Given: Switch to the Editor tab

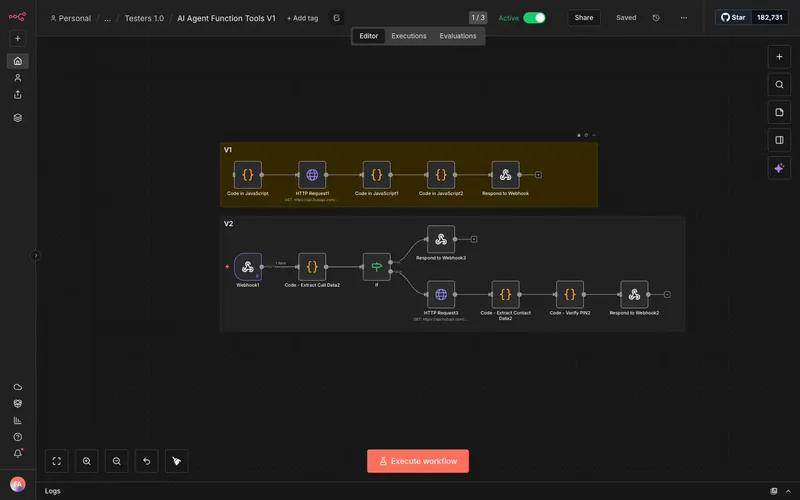Looking at the screenshot, I should [x=368, y=36].
